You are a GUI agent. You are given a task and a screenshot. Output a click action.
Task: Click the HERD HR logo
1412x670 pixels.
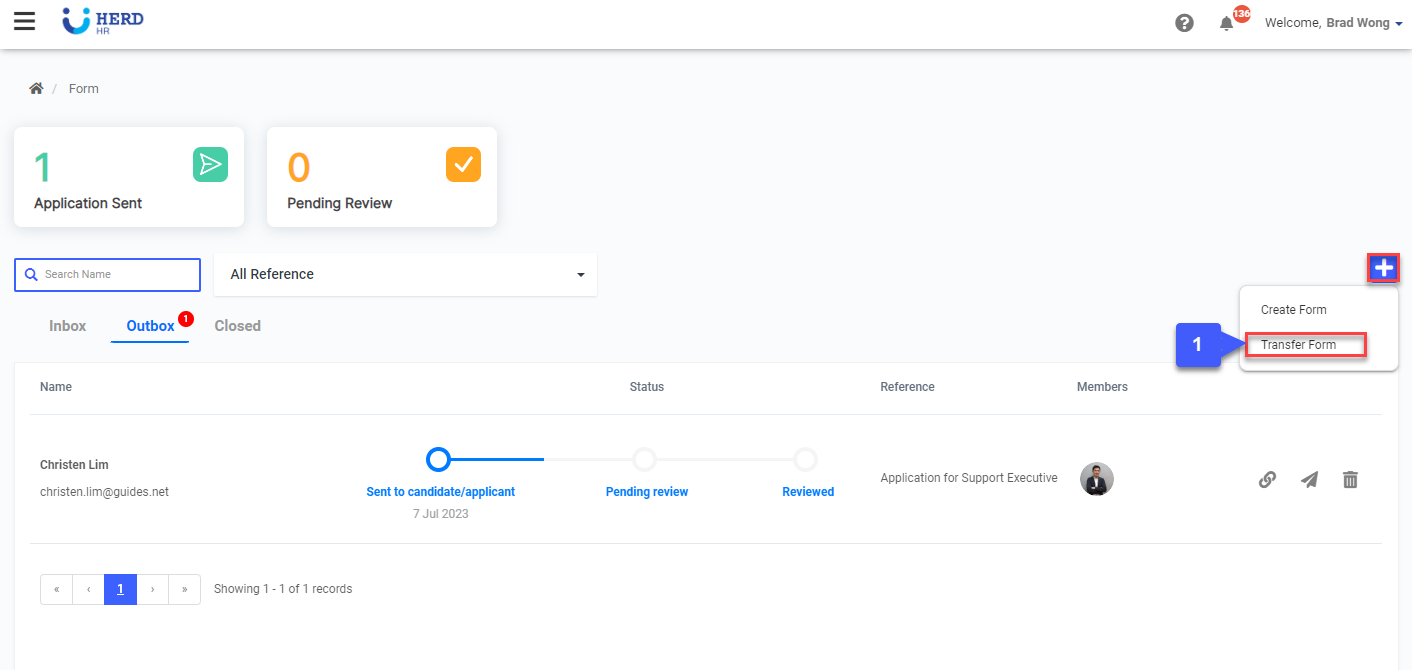103,22
